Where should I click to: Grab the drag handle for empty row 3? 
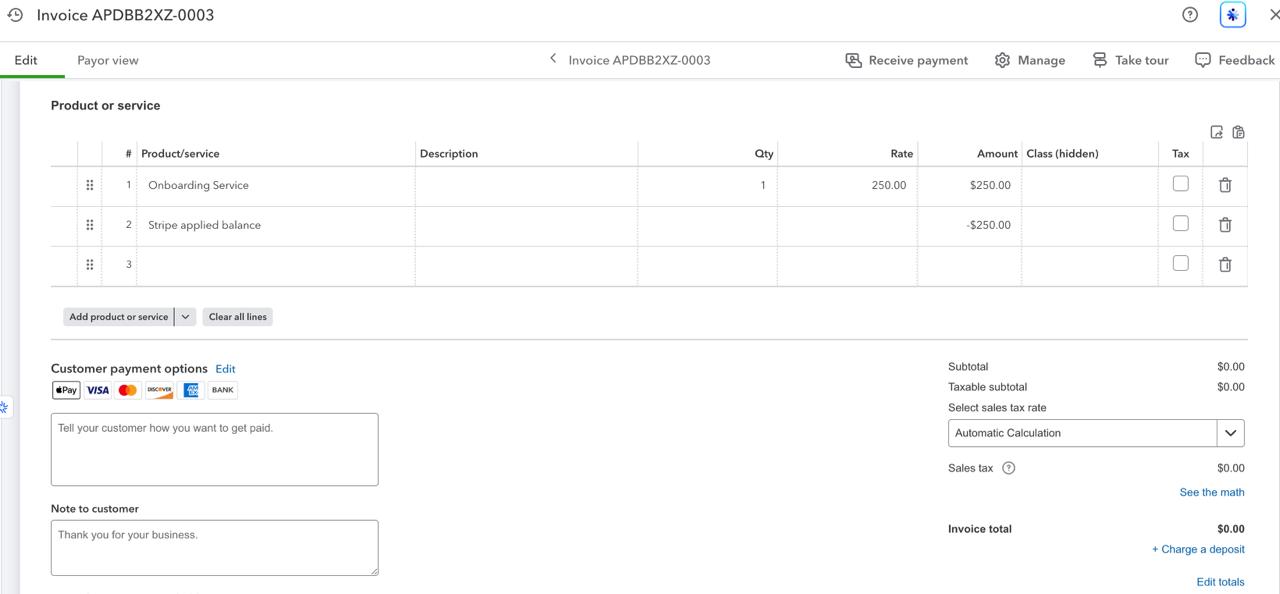pyautogui.click(x=90, y=265)
